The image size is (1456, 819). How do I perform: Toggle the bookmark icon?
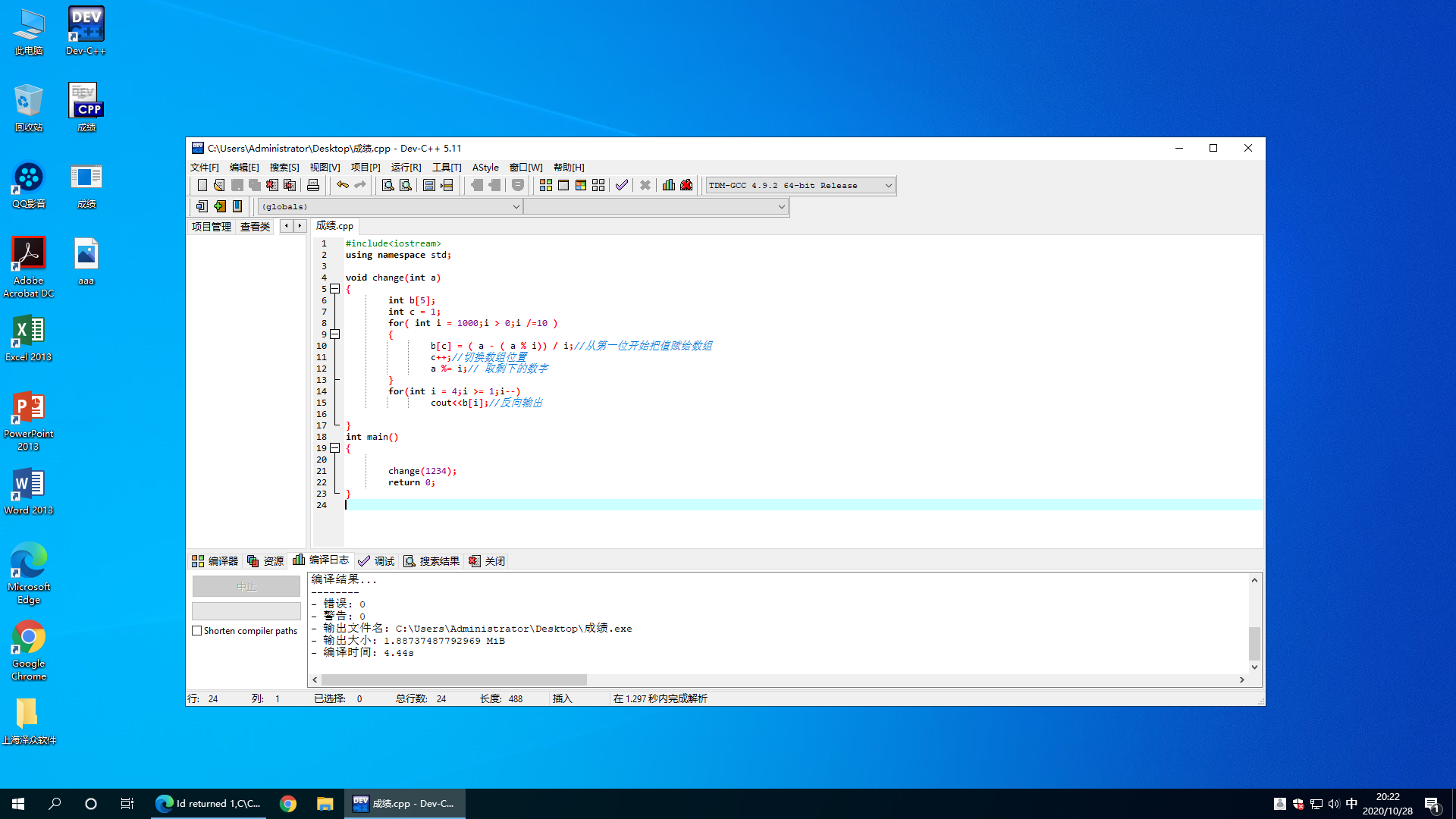coord(237,206)
